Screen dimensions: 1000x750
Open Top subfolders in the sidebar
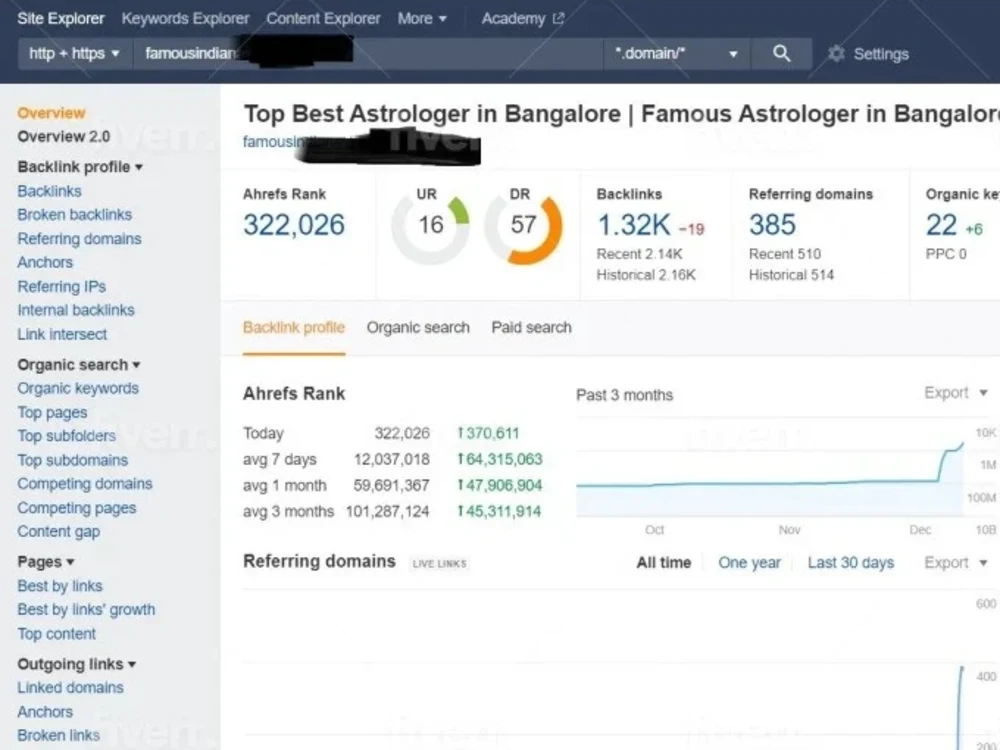67,436
